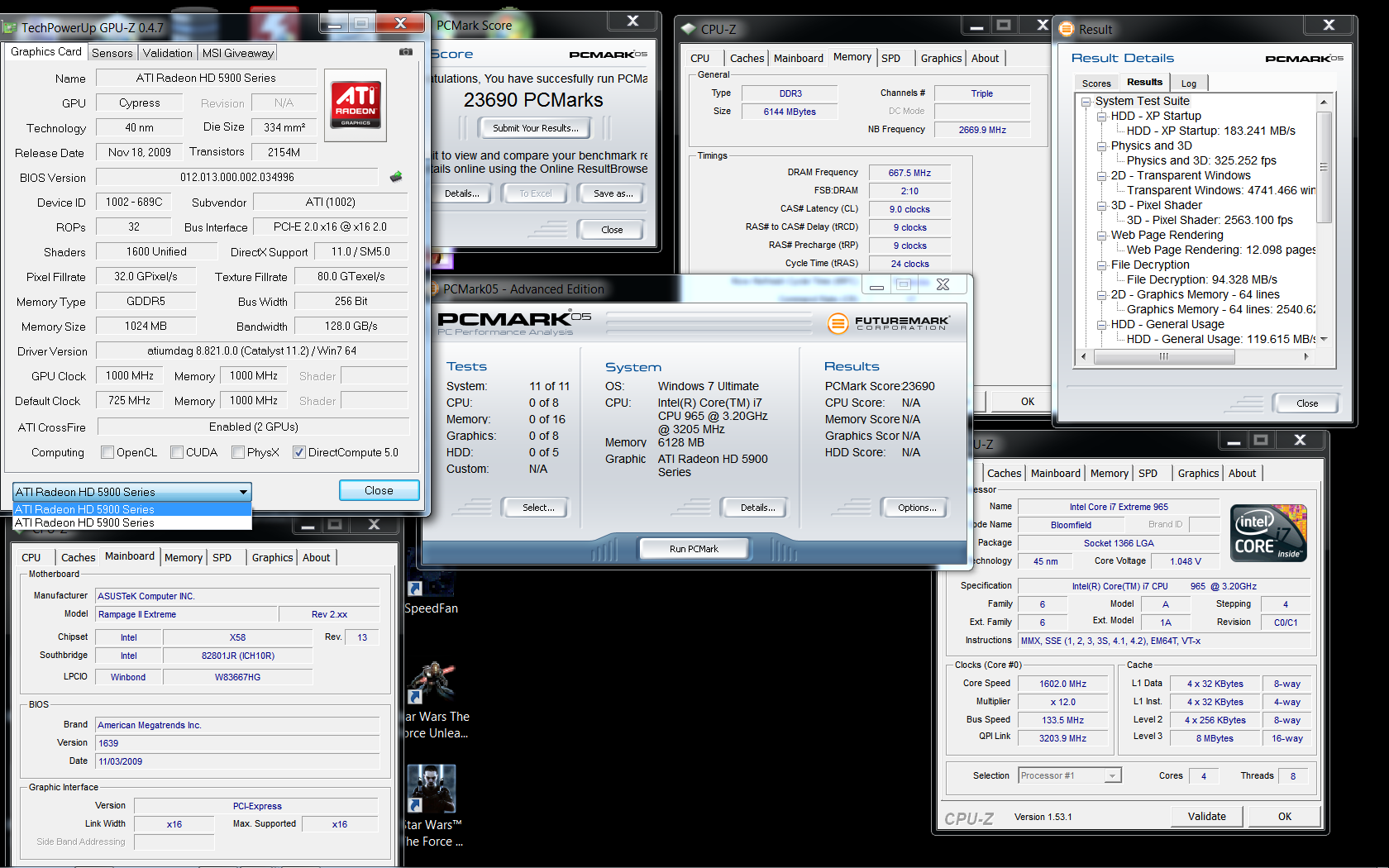
Task: Open Star Wars The Force Unleashed shortcut
Action: tap(436, 701)
